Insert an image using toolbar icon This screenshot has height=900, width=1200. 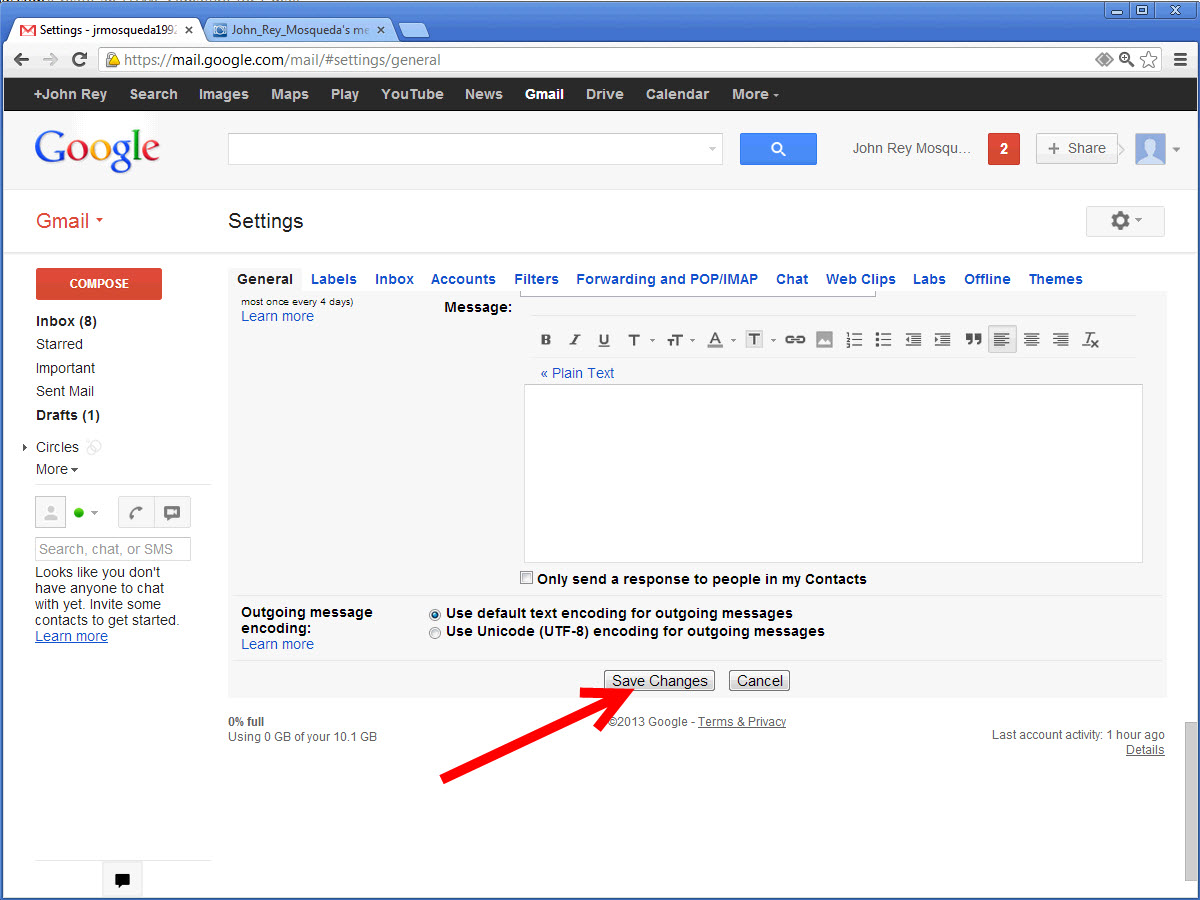coord(824,340)
